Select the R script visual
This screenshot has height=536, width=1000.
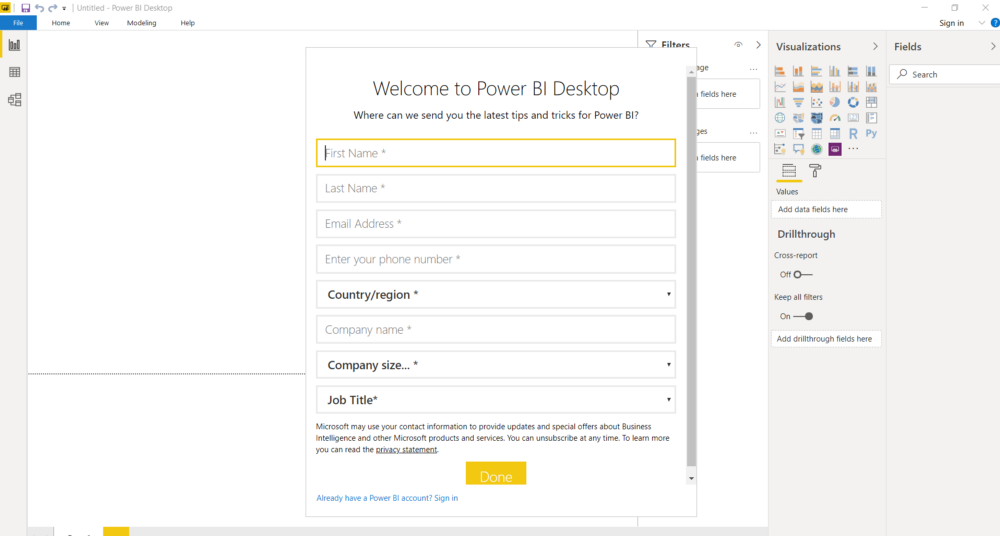point(853,134)
